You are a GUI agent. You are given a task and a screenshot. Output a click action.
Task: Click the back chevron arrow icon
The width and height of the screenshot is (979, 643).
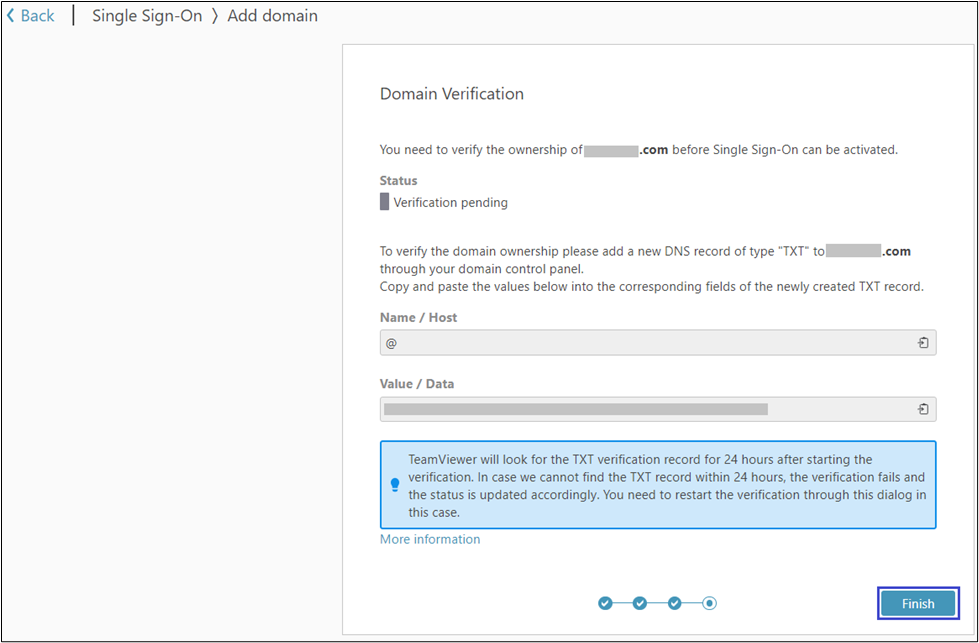pyautogui.click(x=11, y=16)
